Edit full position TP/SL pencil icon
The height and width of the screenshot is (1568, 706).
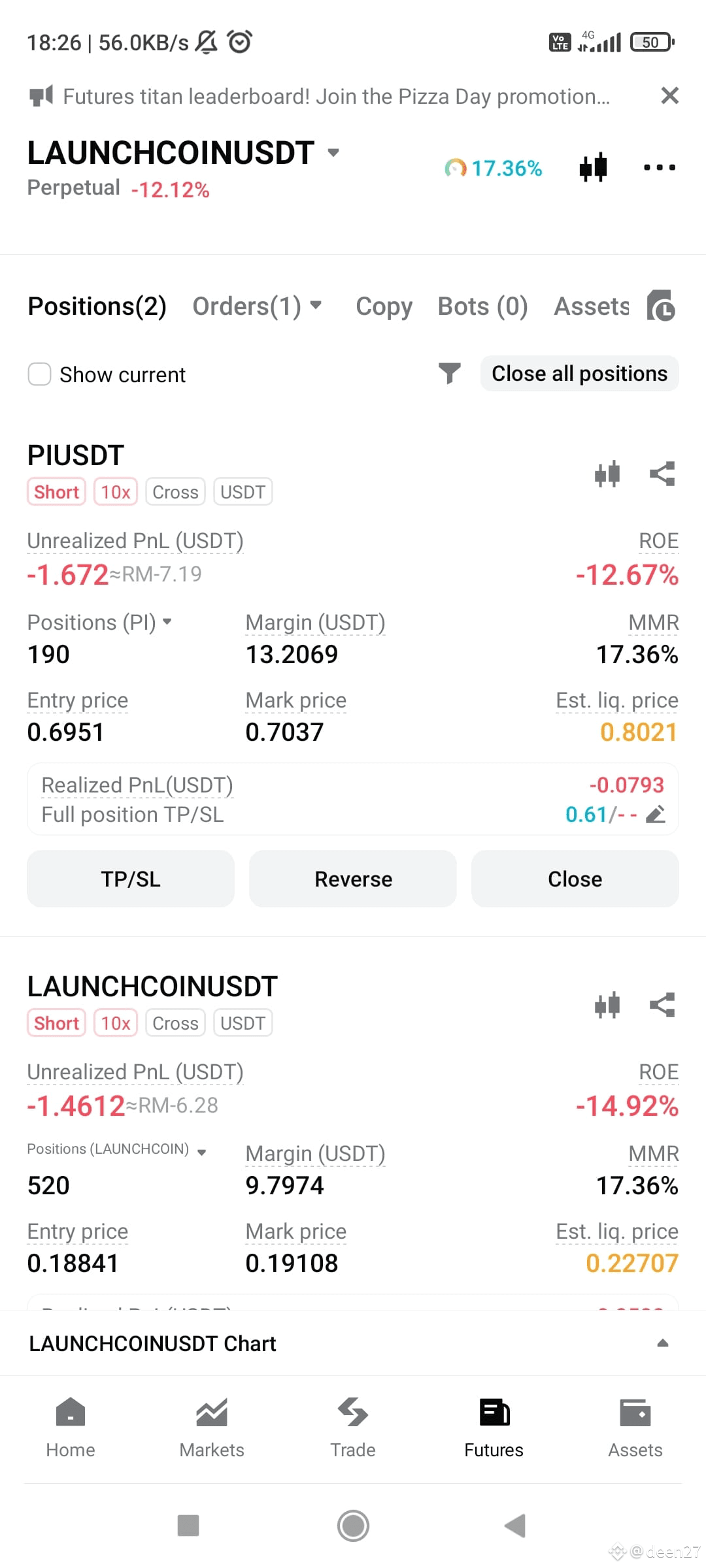pyautogui.click(x=656, y=814)
